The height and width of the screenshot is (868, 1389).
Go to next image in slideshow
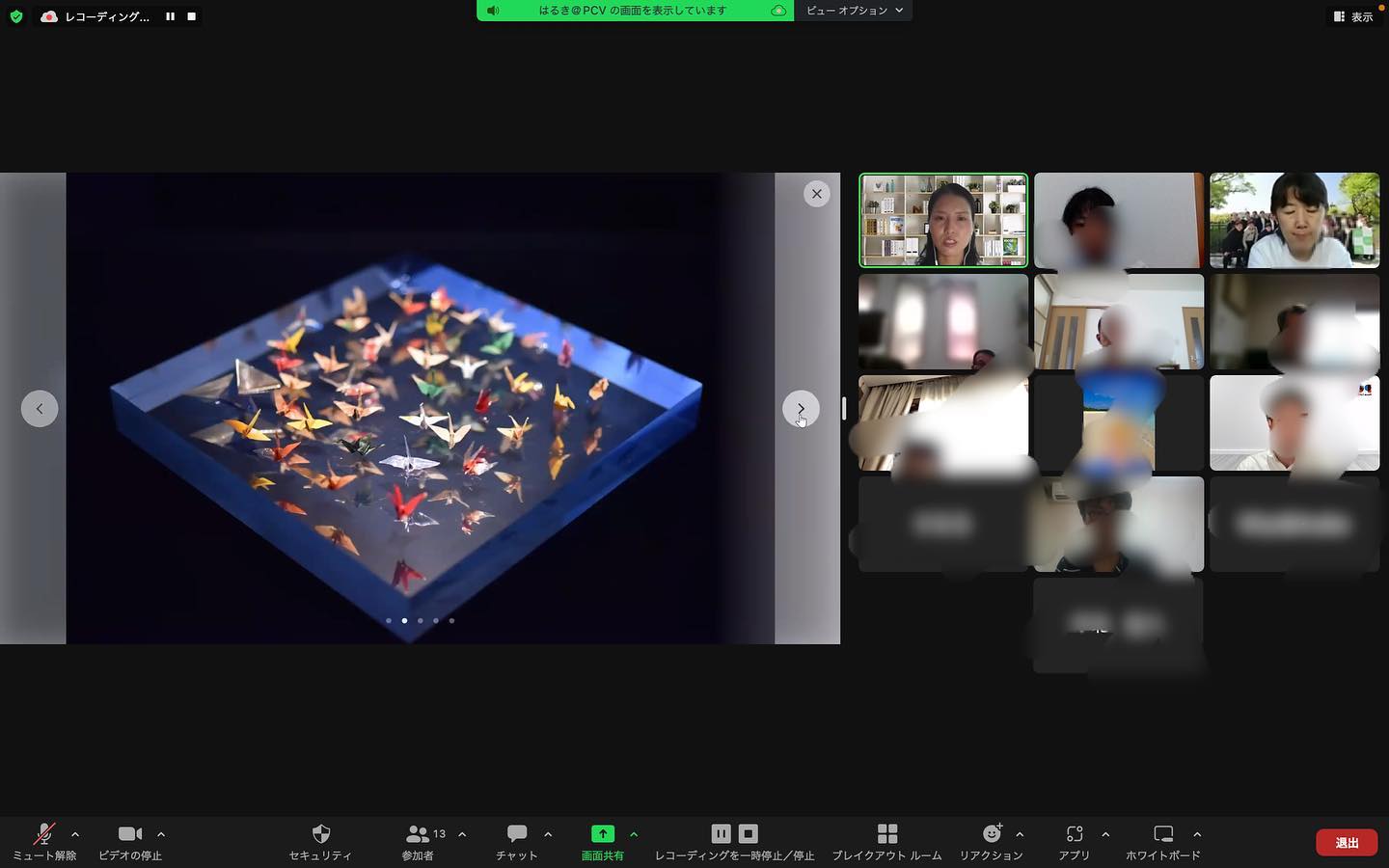point(801,409)
